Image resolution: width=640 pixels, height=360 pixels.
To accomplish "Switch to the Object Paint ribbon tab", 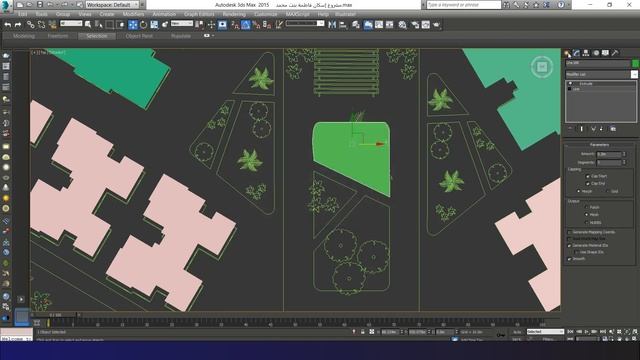I will click(x=139, y=36).
